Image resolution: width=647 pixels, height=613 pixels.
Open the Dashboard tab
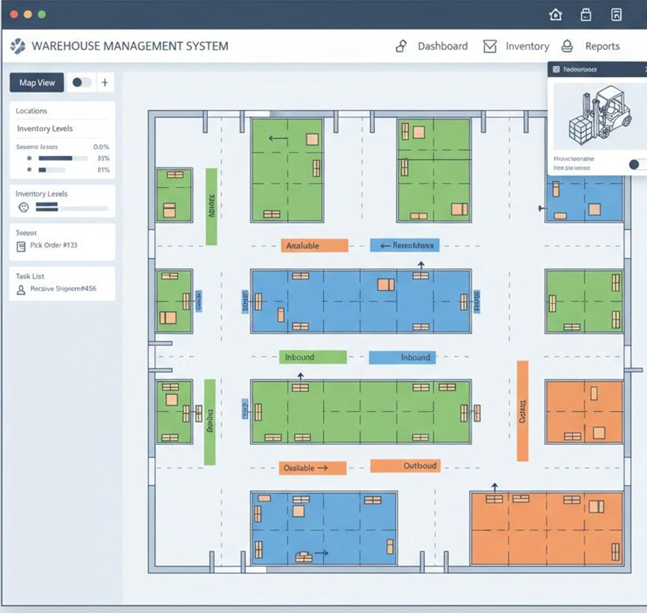pos(442,46)
